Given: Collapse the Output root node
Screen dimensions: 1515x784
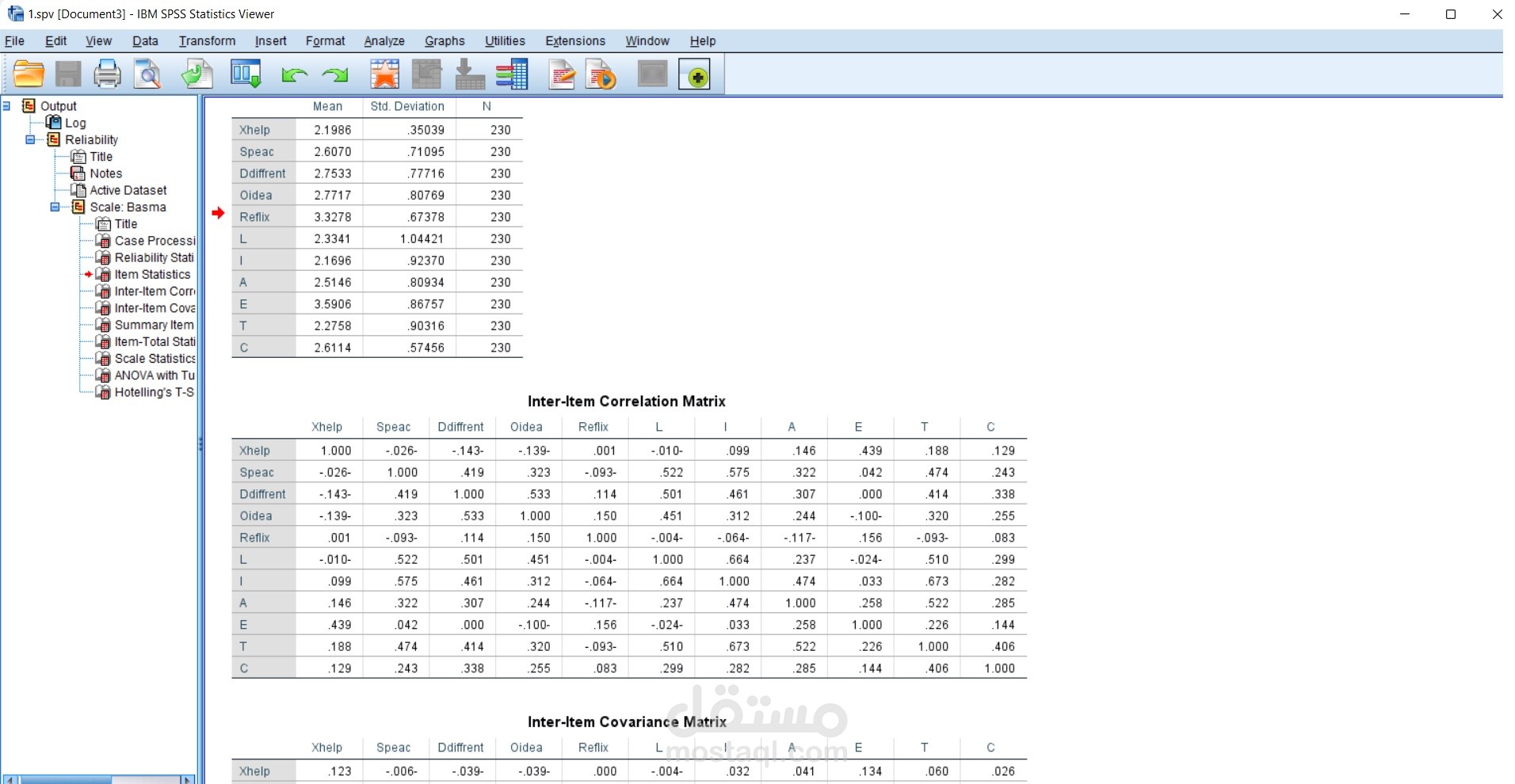Looking at the screenshot, I should point(6,105).
